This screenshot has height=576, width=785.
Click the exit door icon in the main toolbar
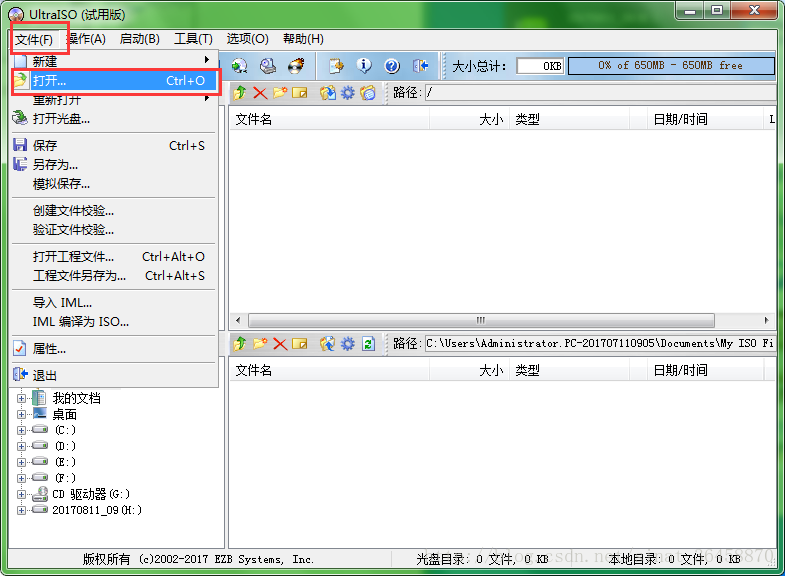tap(420, 66)
